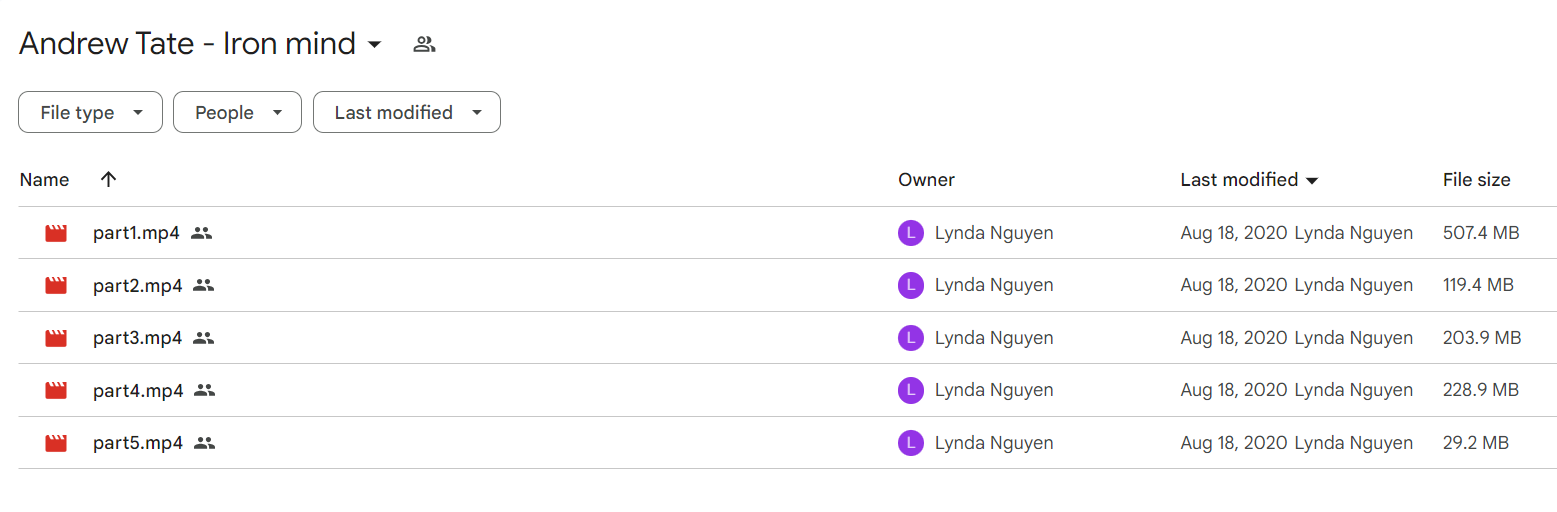Click the owner avatar in part1.mp4 row
This screenshot has height=512, width=1557.
click(910, 233)
